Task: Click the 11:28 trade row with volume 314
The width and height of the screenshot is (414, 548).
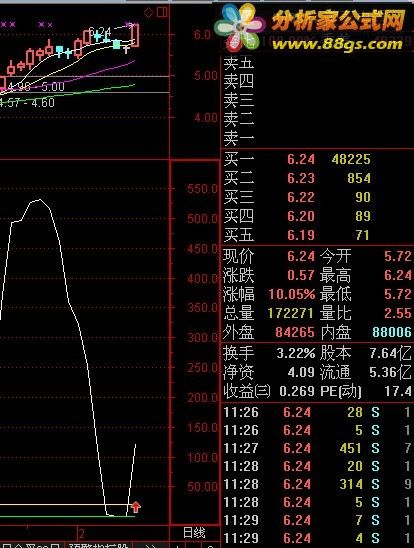Action: (317, 484)
